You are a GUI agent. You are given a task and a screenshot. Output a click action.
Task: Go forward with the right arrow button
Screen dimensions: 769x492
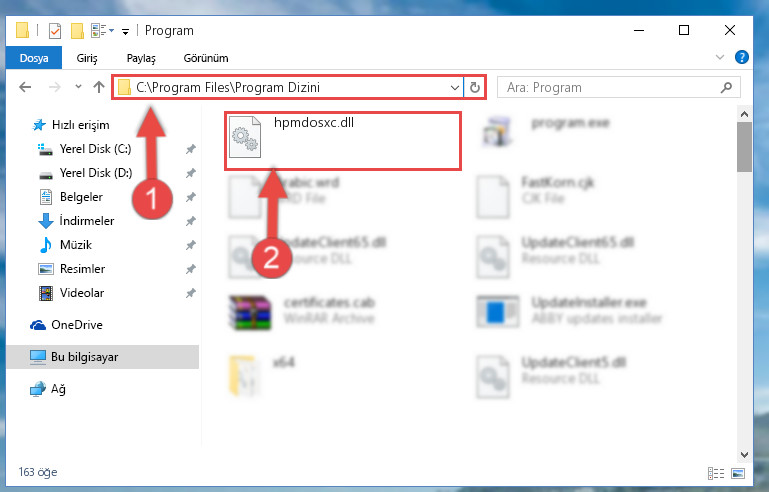coord(54,87)
